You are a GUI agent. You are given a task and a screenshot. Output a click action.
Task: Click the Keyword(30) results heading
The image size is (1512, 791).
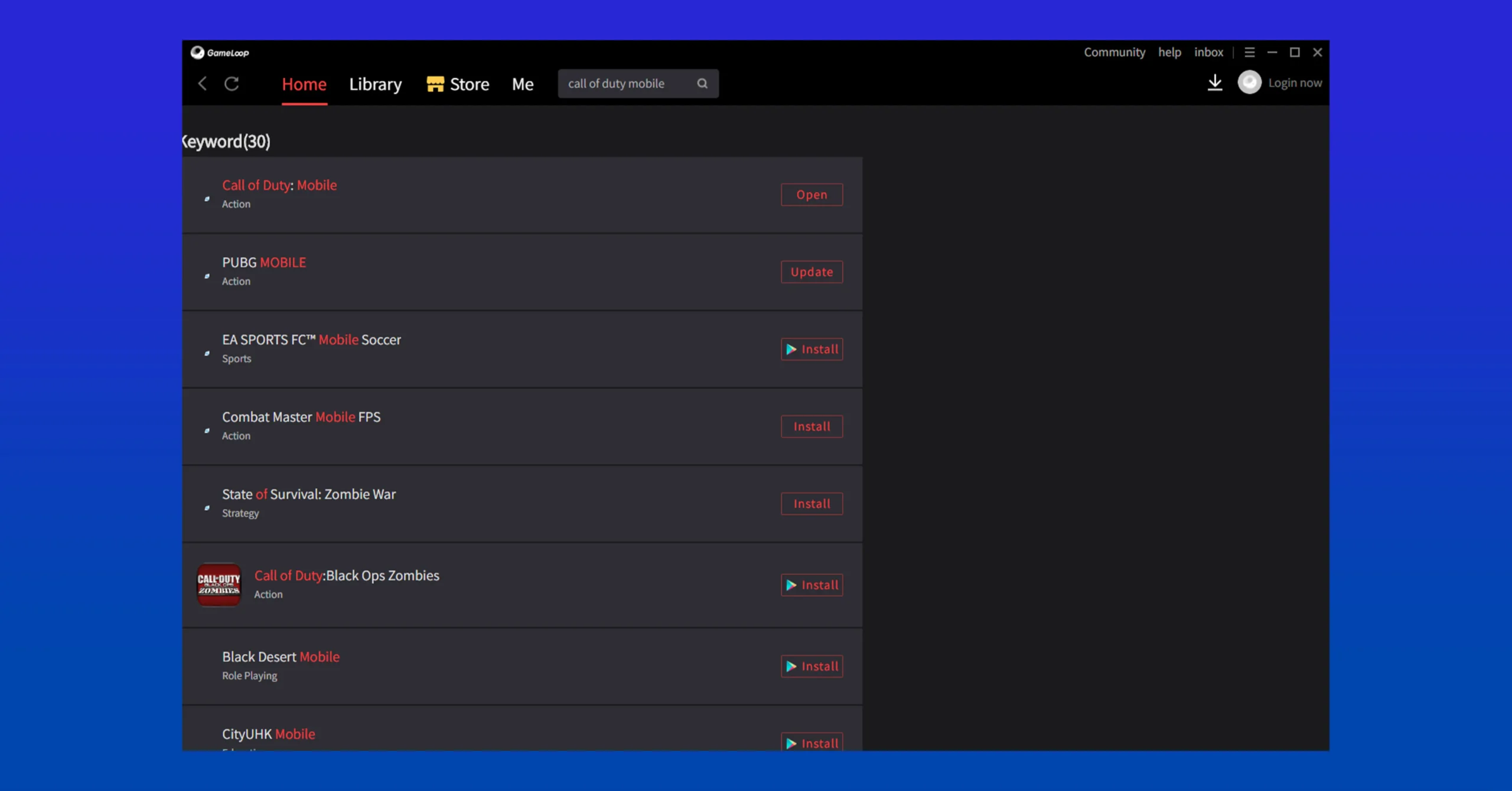[x=226, y=142]
